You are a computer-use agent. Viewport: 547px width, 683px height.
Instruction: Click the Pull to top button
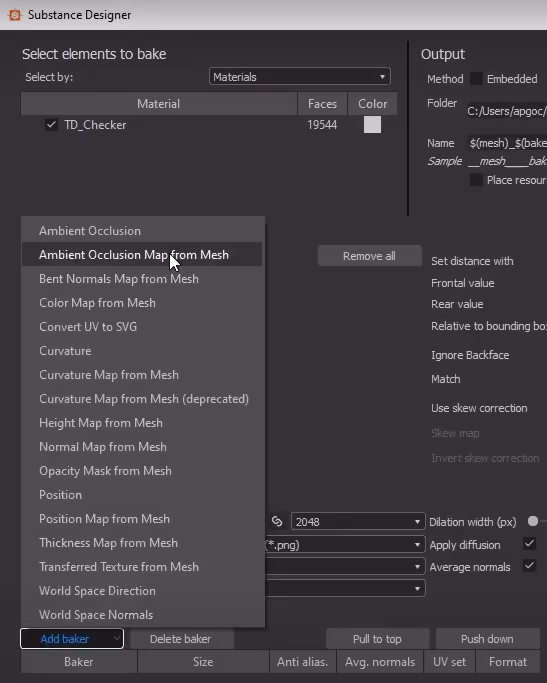point(377,639)
